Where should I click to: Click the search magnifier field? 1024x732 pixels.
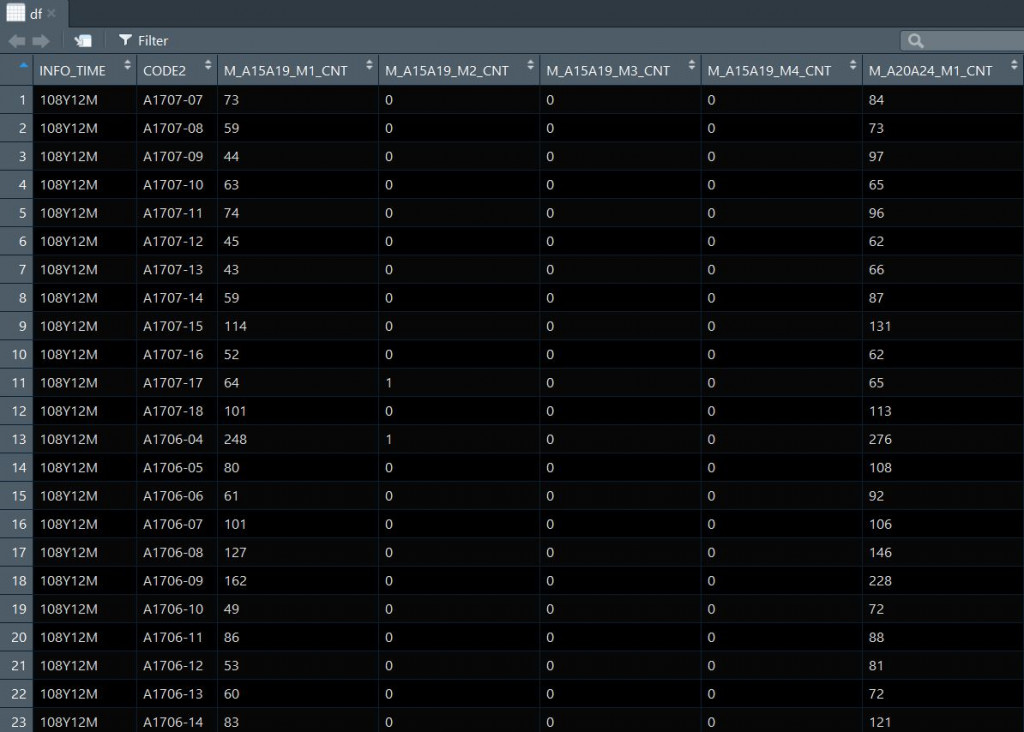pos(962,41)
